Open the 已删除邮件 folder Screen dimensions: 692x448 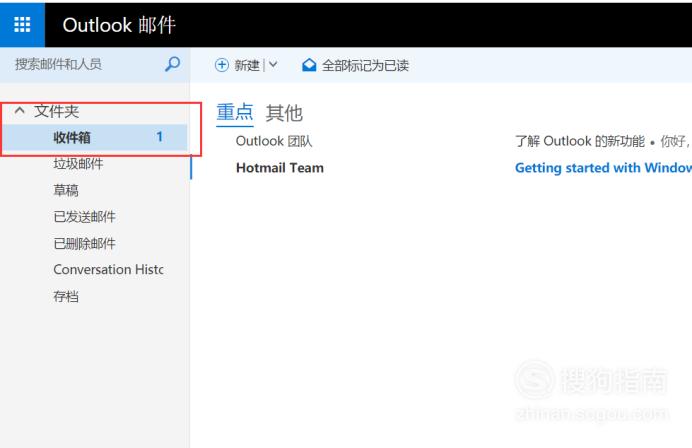click(84, 243)
